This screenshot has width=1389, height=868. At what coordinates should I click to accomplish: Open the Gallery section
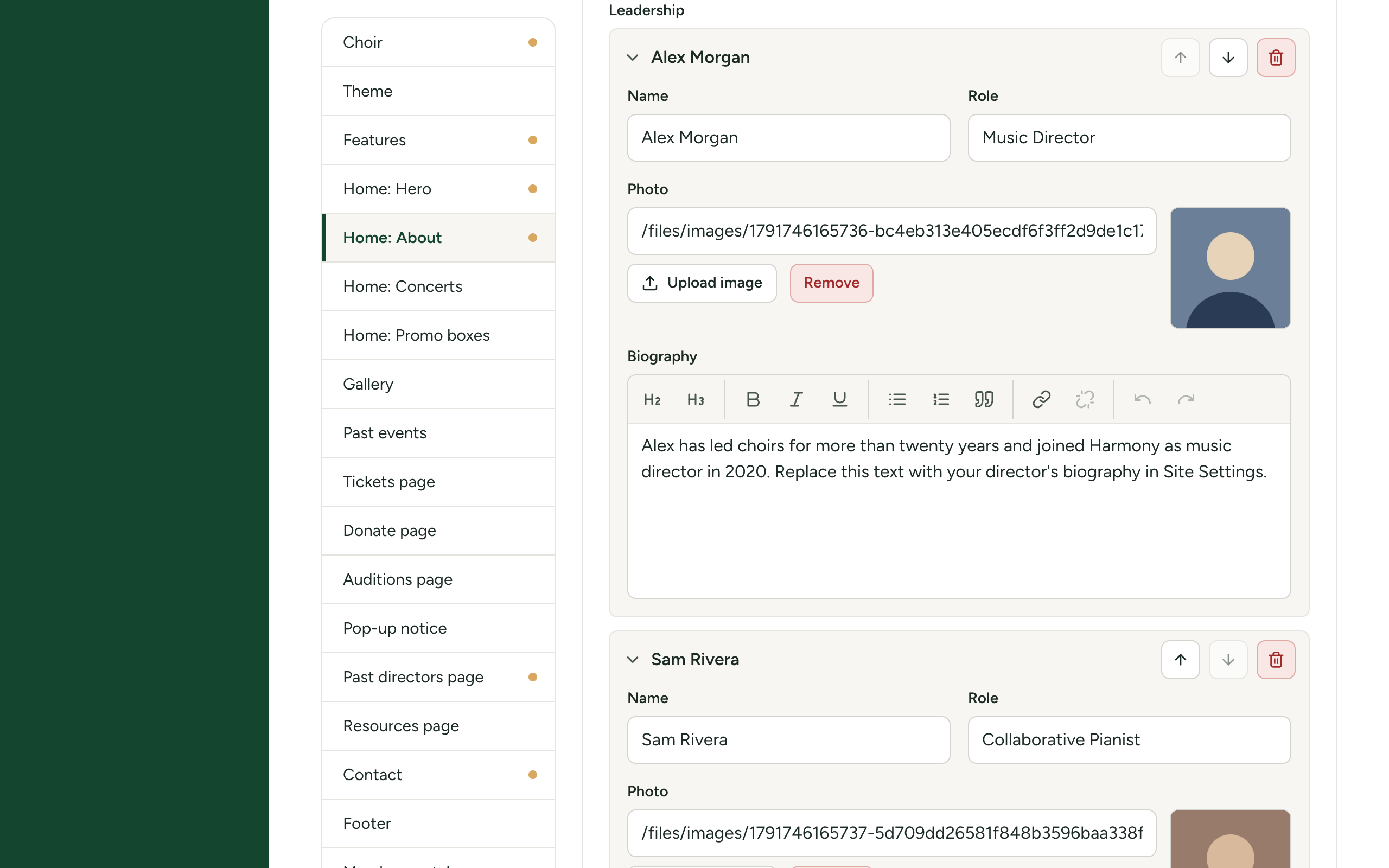[438, 384]
